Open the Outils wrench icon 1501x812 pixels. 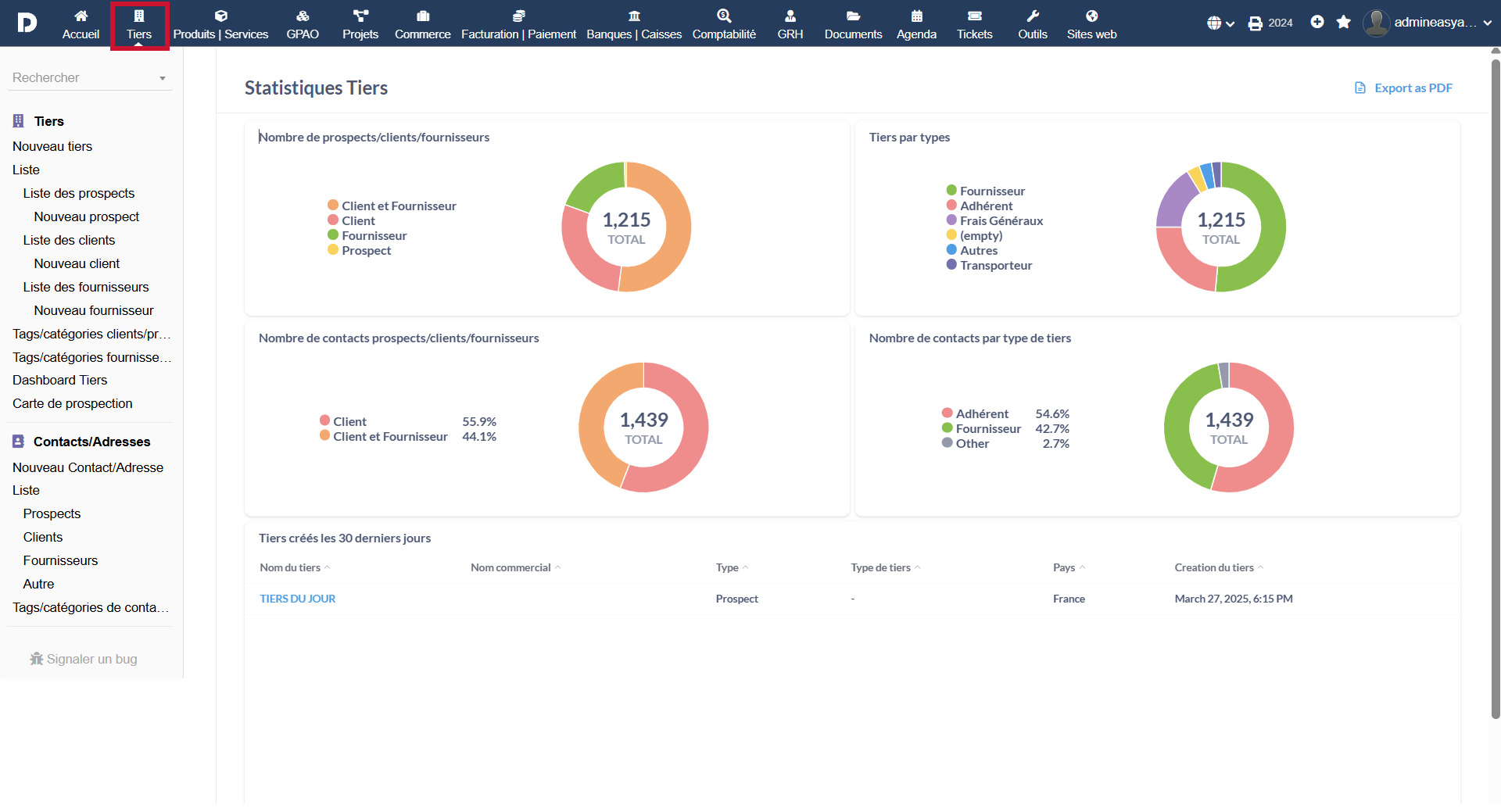point(1032,16)
